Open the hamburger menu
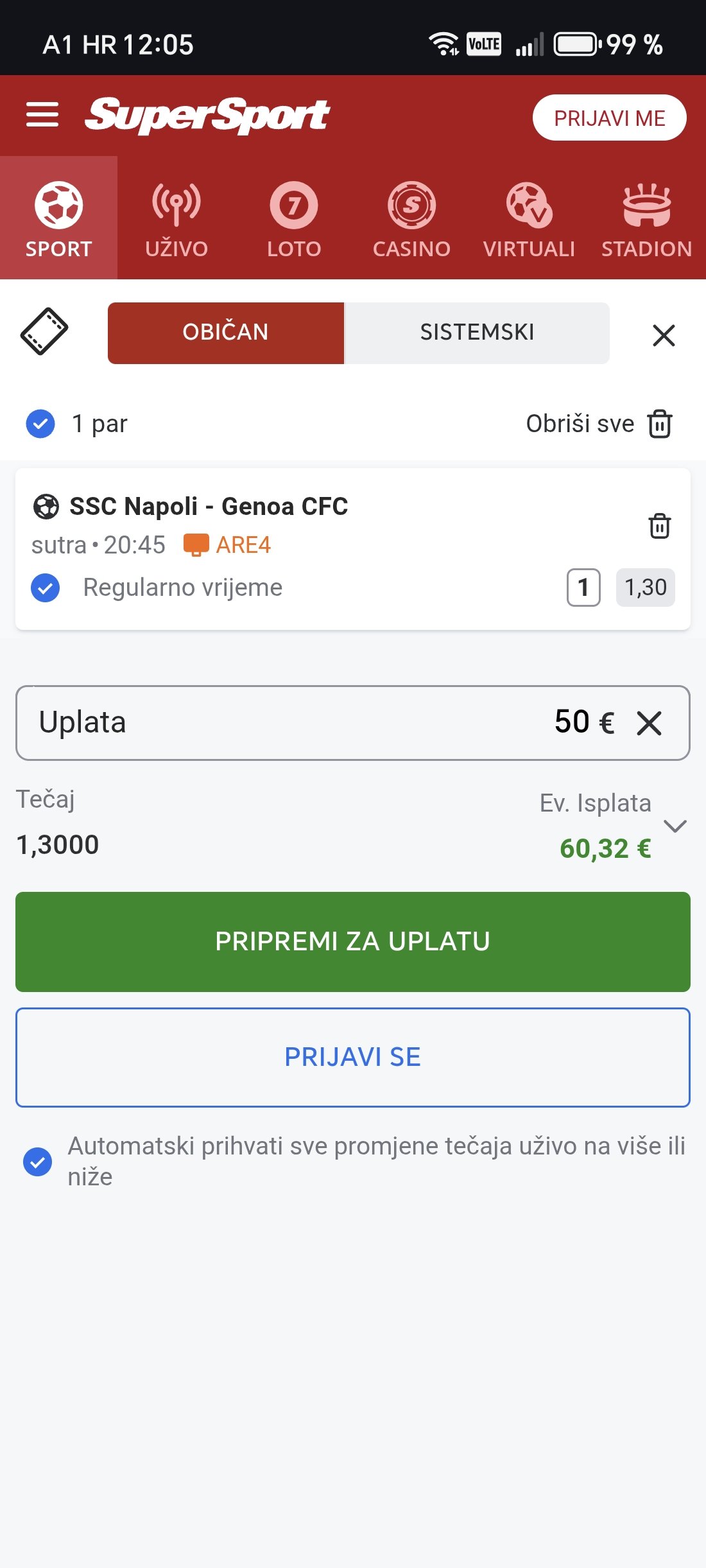This screenshot has width=706, height=1568. tap(42, 115)
